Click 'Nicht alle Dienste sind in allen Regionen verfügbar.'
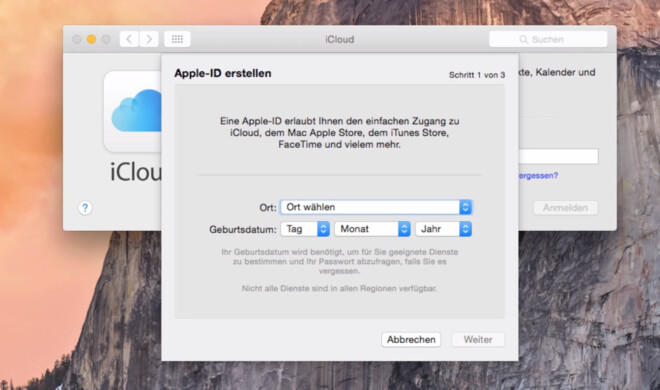 [339, 288]
